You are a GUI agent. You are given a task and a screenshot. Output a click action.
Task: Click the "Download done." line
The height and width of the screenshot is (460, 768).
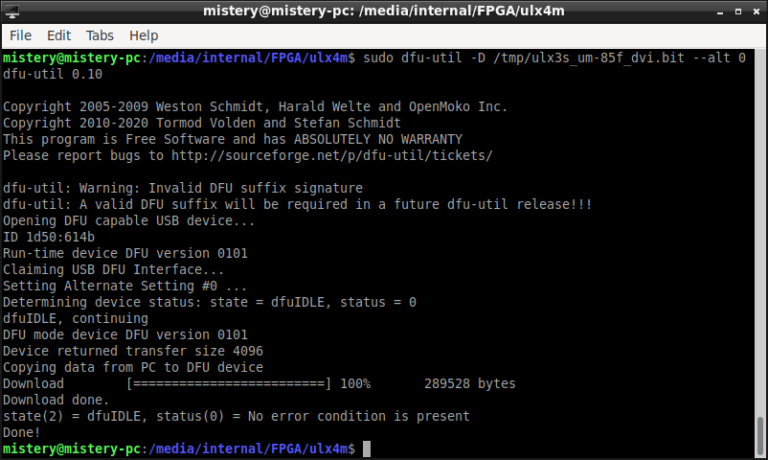[x=55, y=400]
